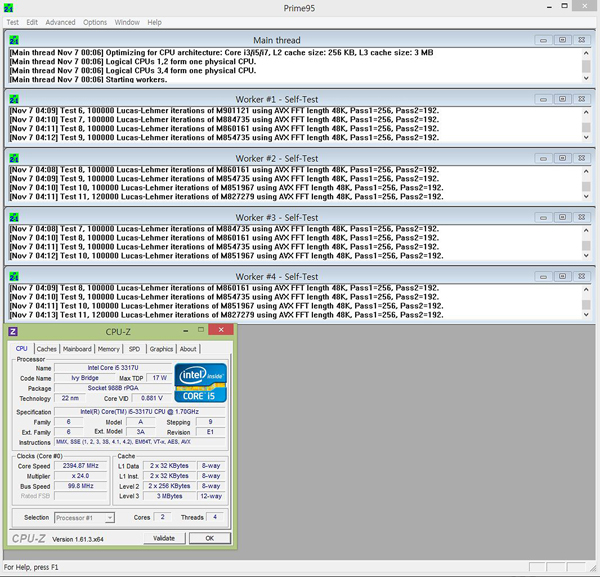This screenshot has width=600, height=577.
Task: Click the CPU-Z purple Z title icon
Action: [x=13, y=331]
